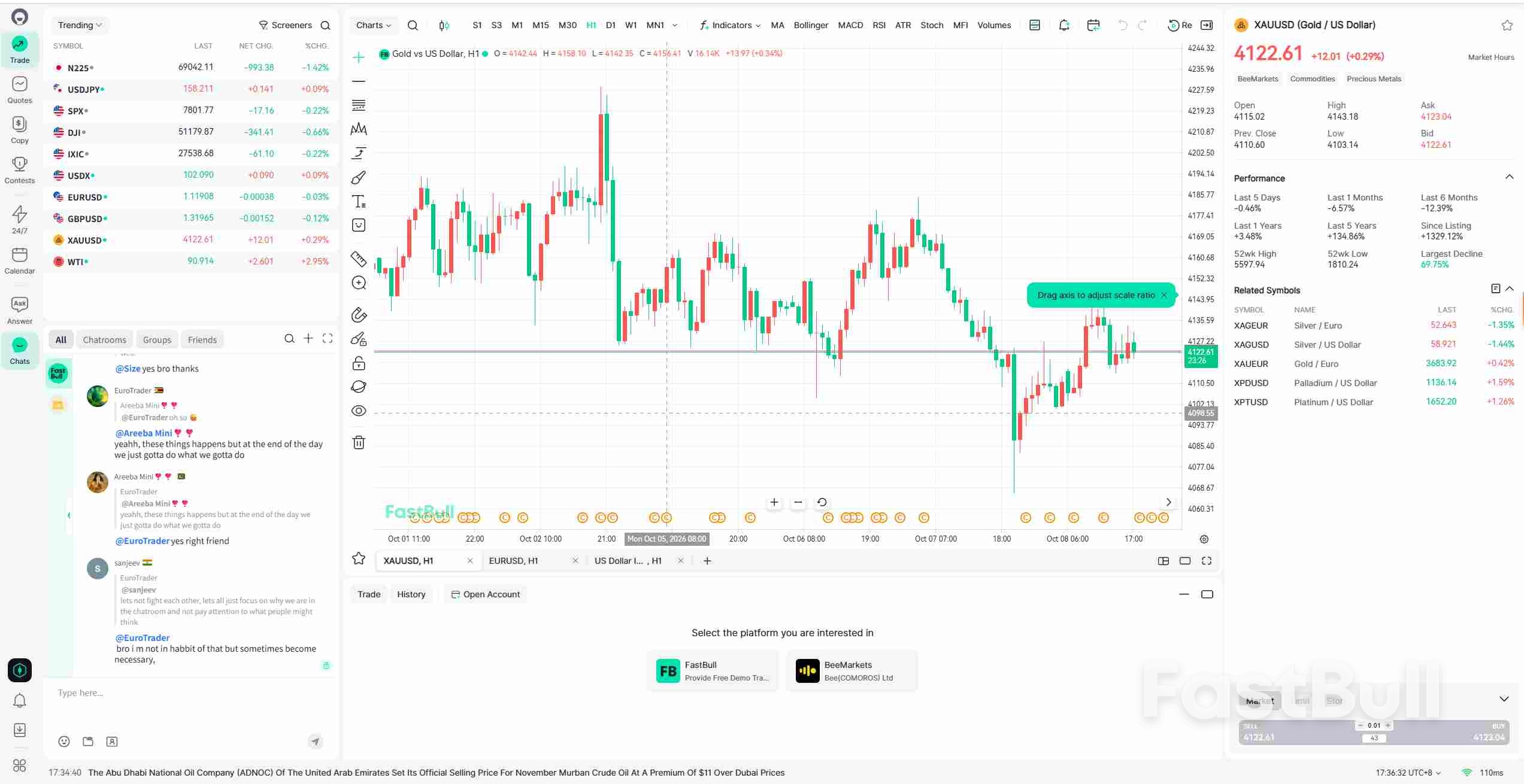Open the Copy trading sidebar icon
This screenshot has width=1524, height=784.
20,130
